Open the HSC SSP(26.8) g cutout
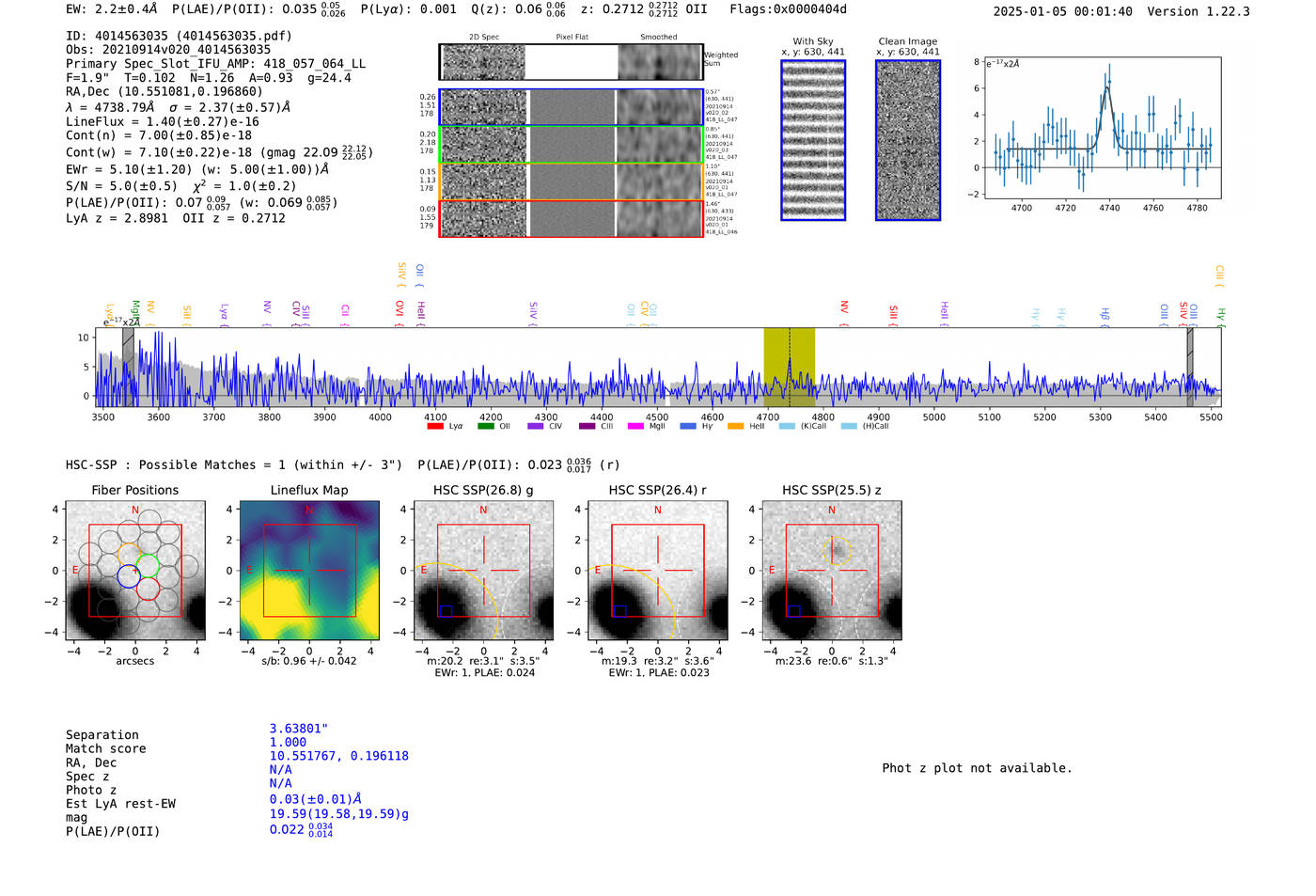Viewport: 1316px width, 896px height. pyautogui.click(x=483, y=571)
